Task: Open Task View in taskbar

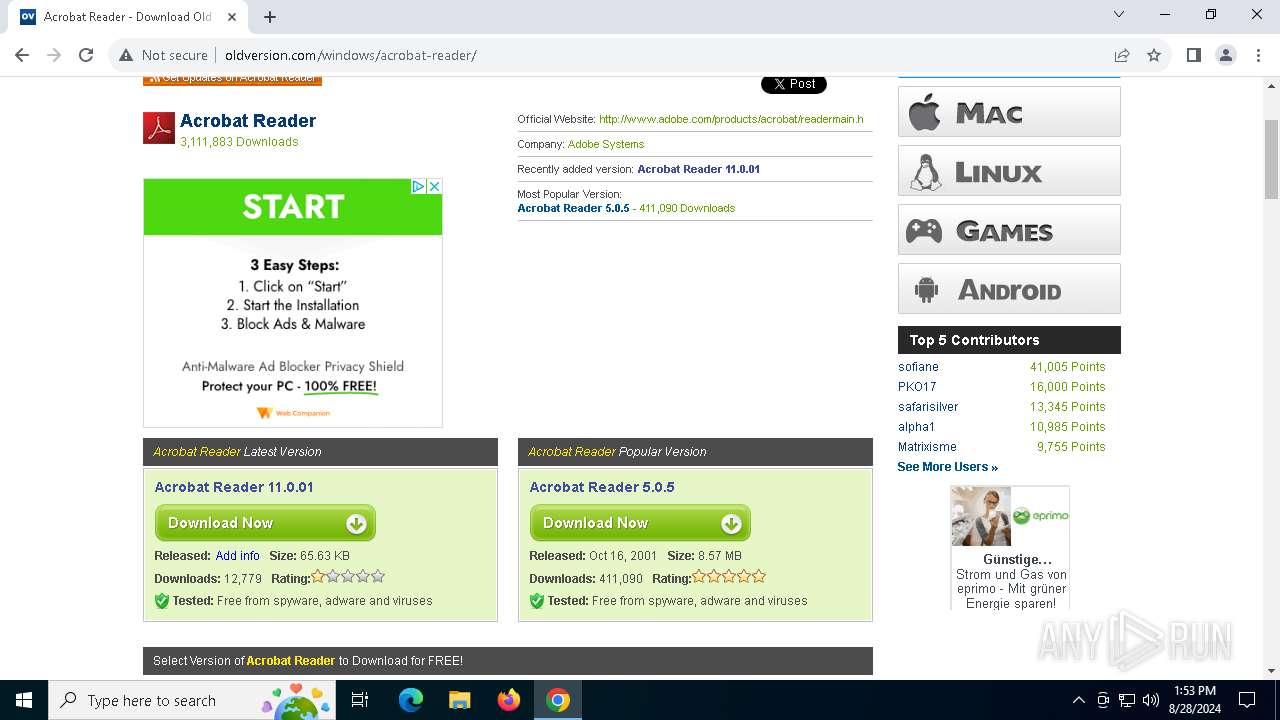Action: point(361,700)
